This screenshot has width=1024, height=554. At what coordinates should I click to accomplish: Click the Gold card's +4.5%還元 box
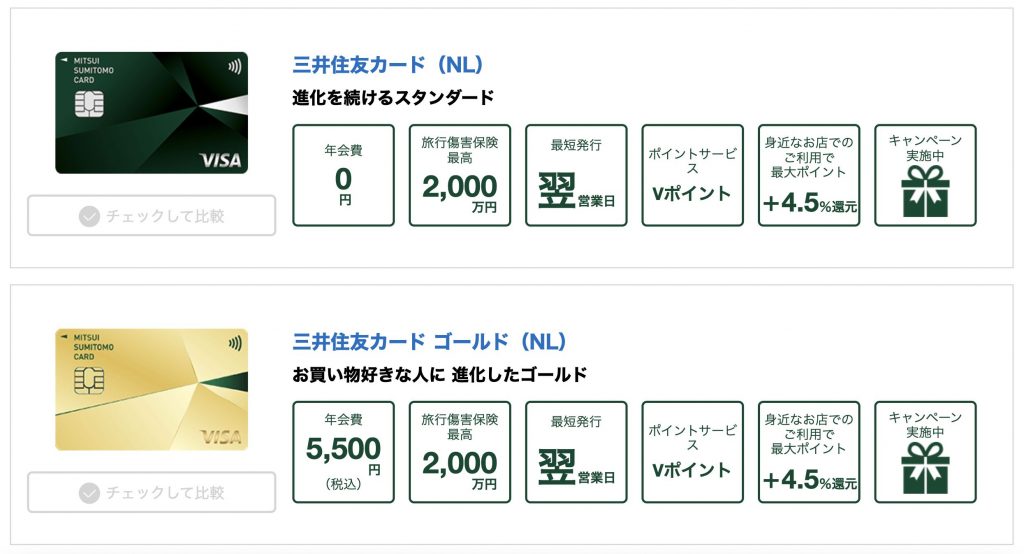[808, 452]
